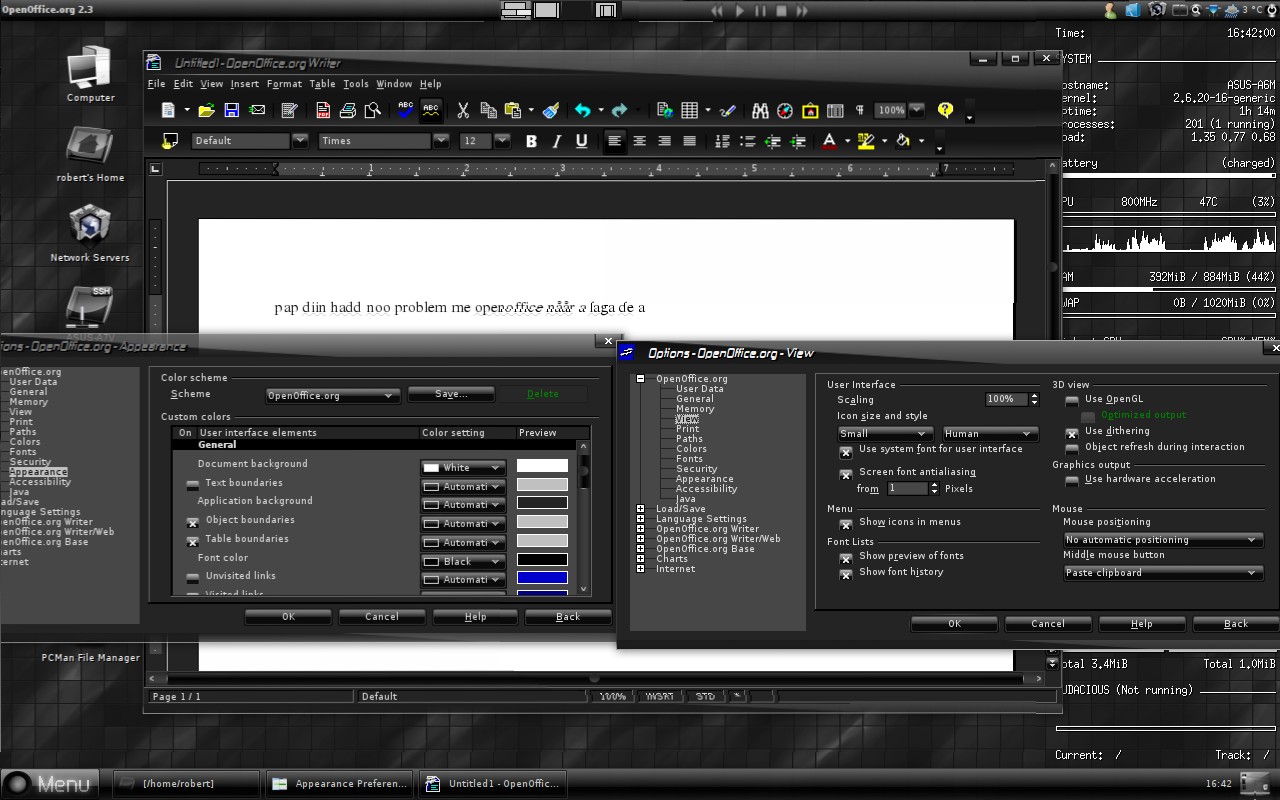Click the Justified alignment icon

pos(690,141)
